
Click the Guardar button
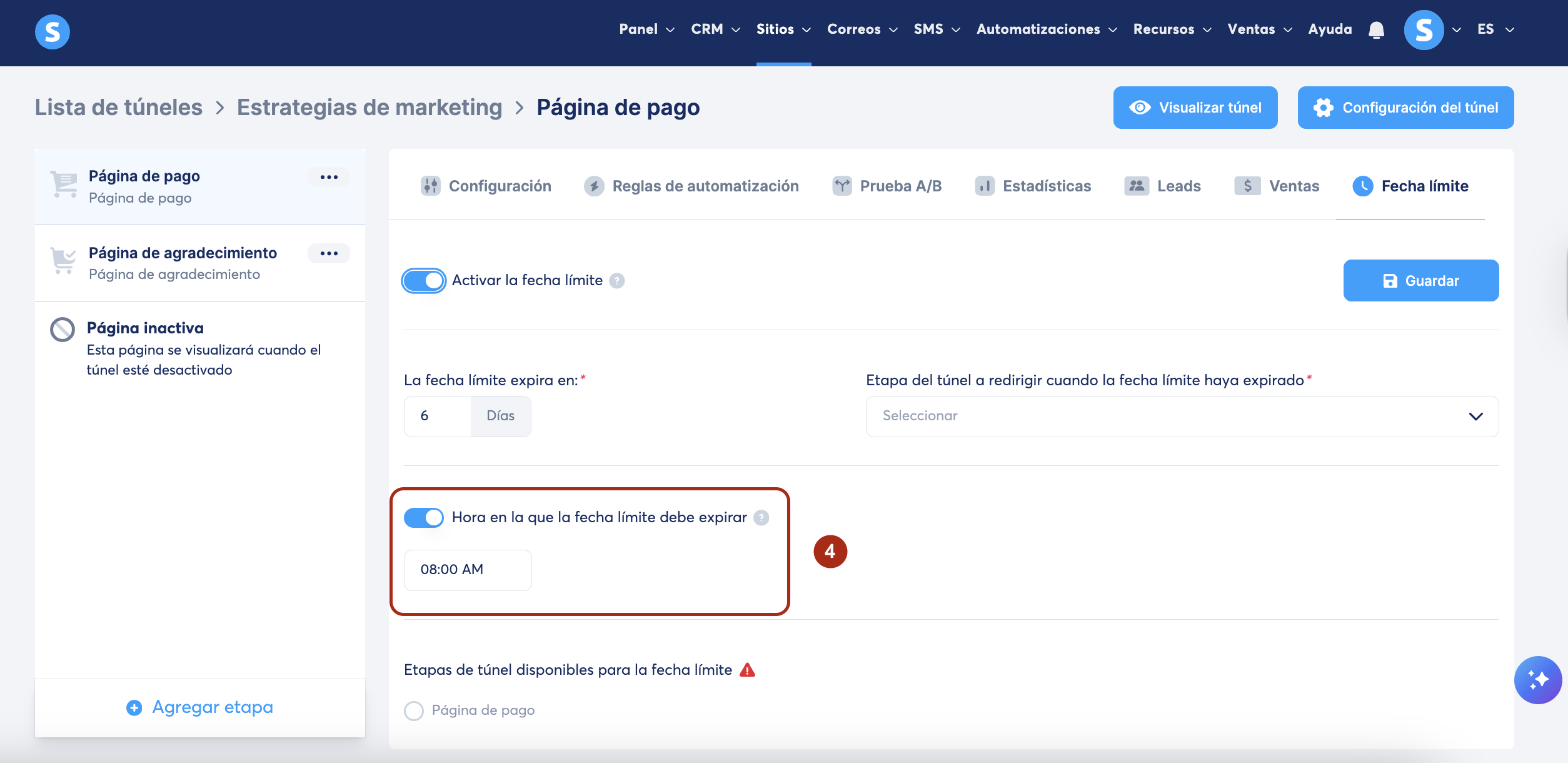tap(1420, 281)
